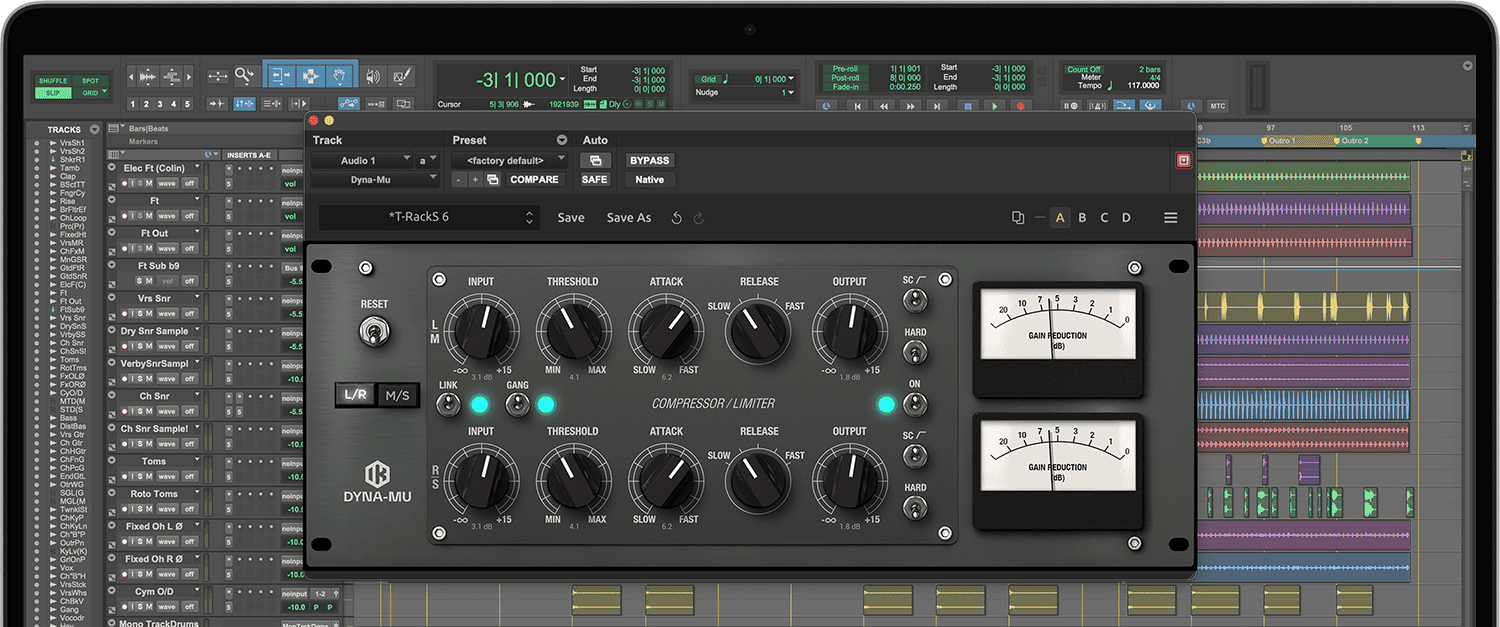1500x627 pixels.
Task: Flip the LINK toggle switch
Action: [447, 404]
